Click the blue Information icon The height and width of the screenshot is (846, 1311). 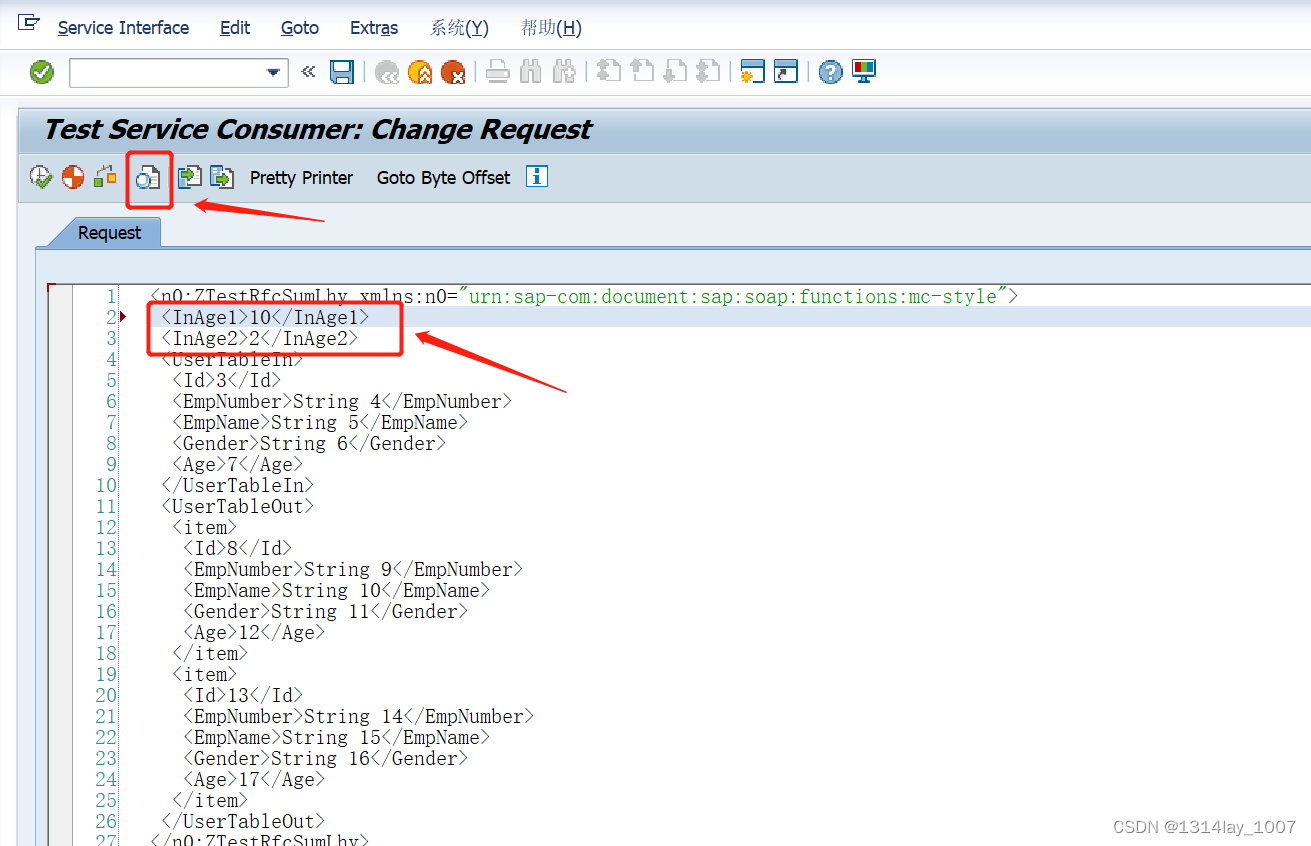tap(537, 177)
